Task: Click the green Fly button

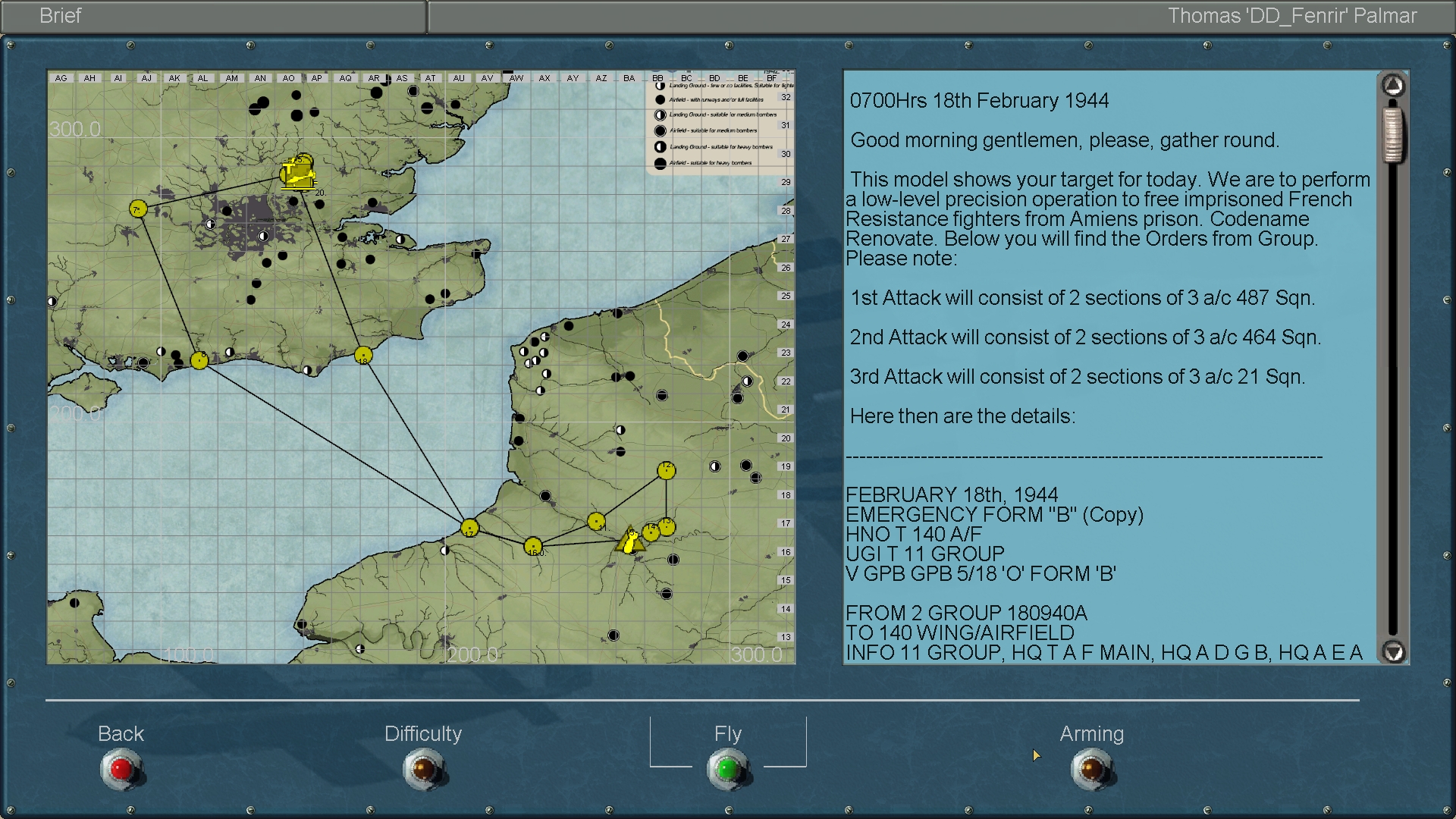Action: tap(727, 769)
